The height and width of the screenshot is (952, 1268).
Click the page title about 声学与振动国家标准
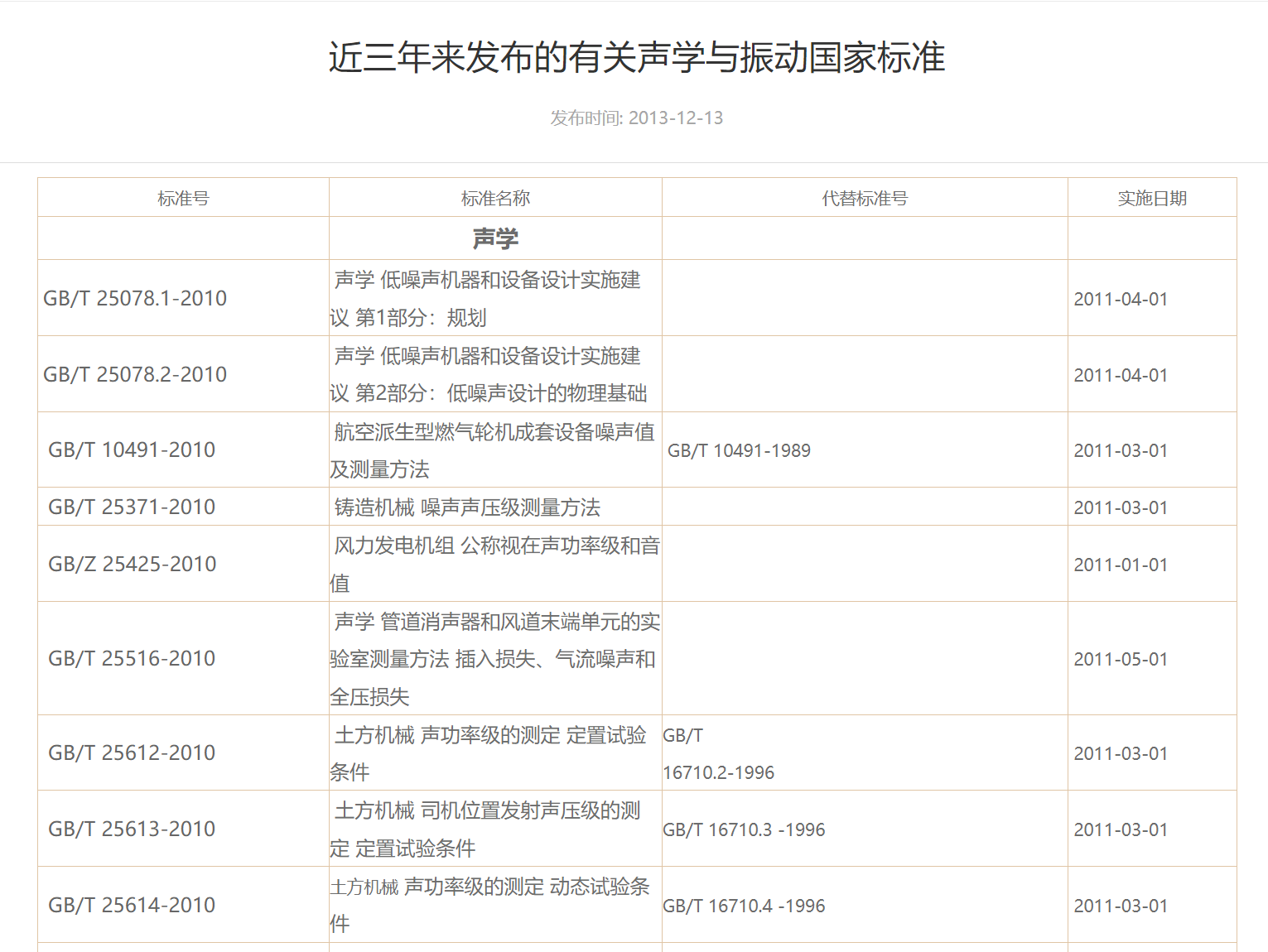click(x=636, y=58)
